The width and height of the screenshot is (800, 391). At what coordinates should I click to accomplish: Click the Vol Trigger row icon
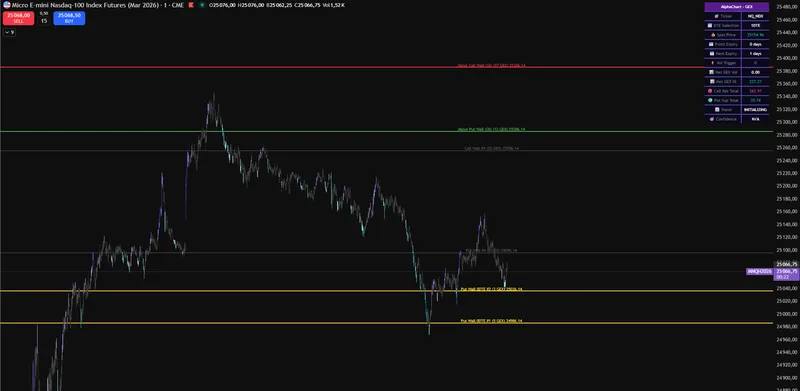tap(713, 63)
